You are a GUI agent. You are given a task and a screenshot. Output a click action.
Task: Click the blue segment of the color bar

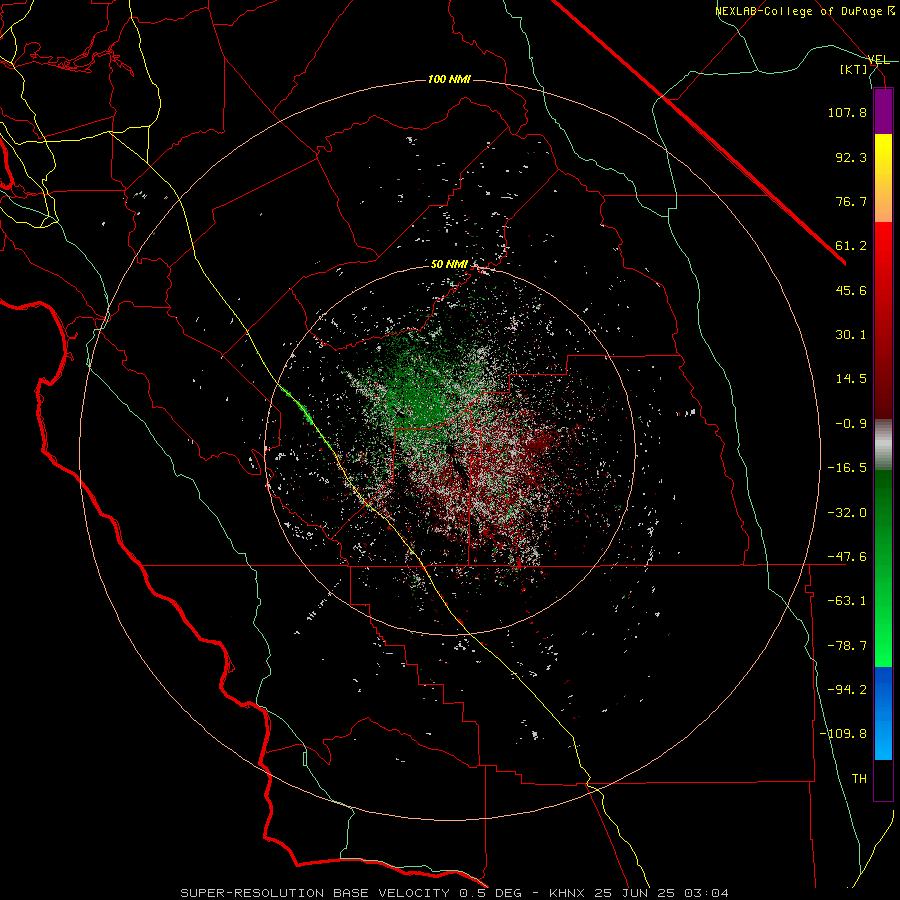pyautogui.click(x=883, y=713)
